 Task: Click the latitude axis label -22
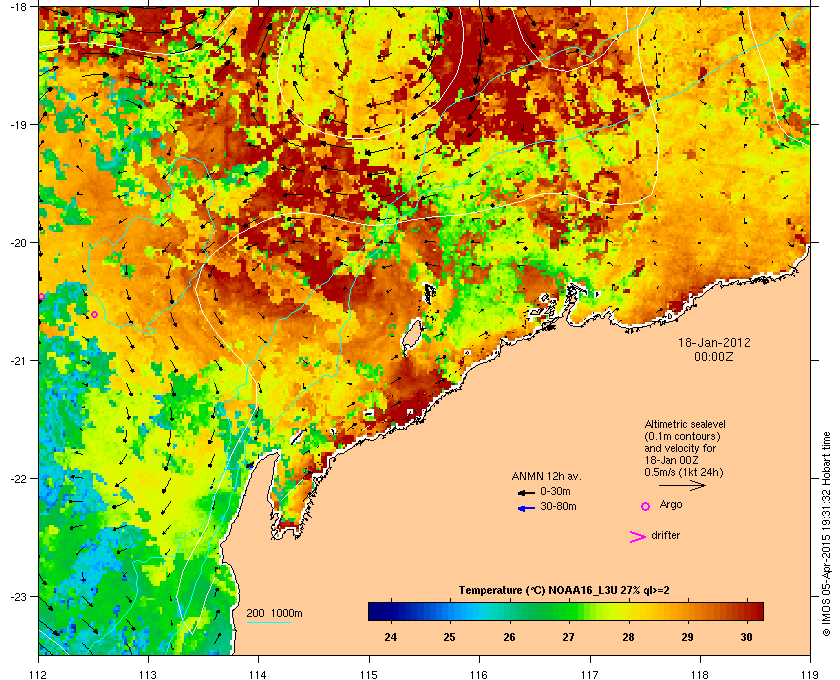click(x=18, y=479)
